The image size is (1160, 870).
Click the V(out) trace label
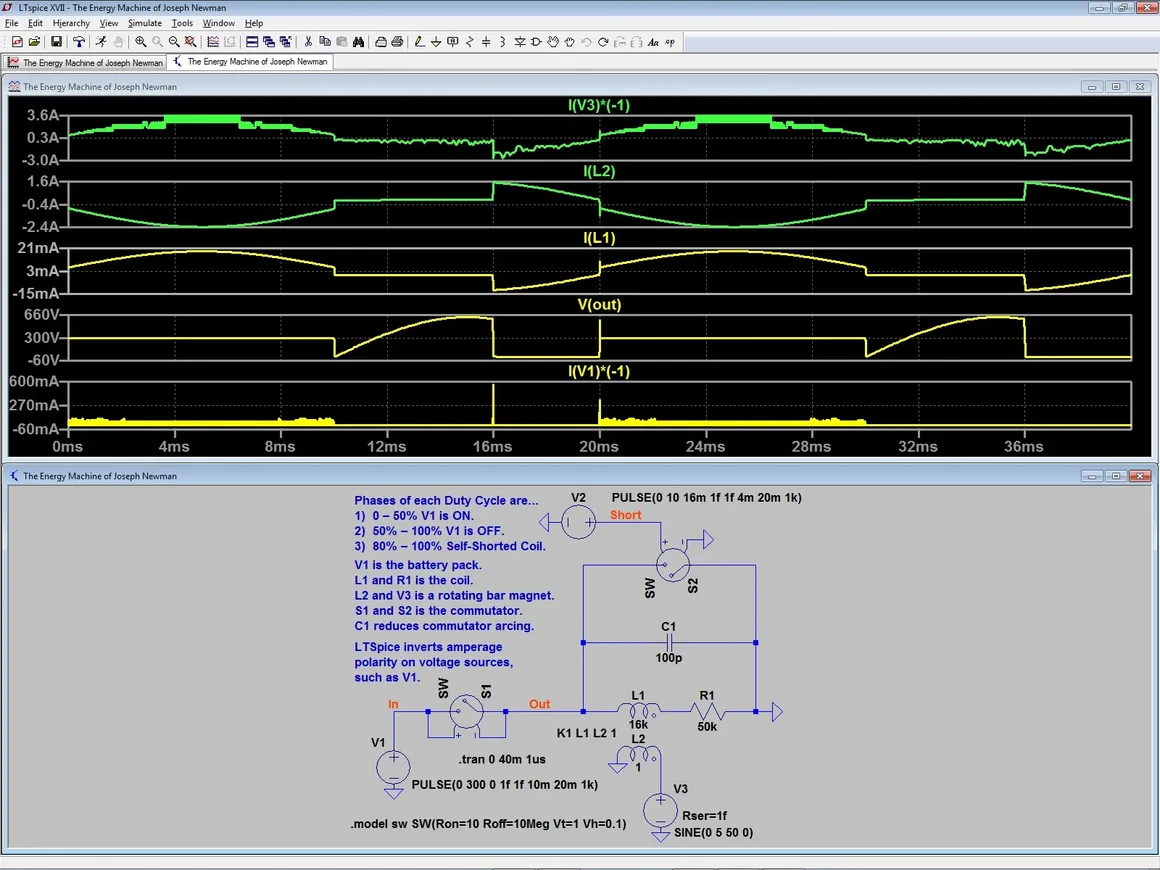pos(599,304)
